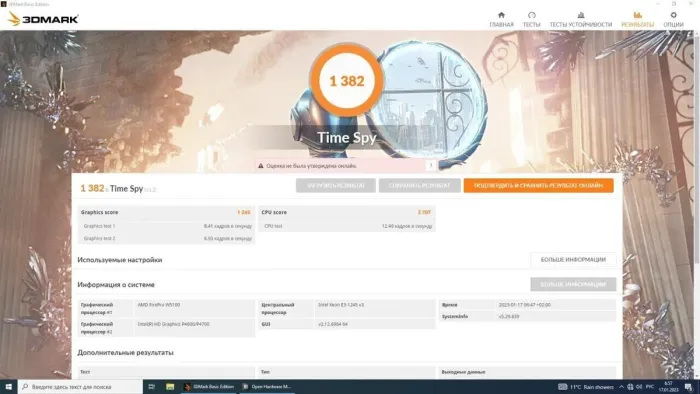Click the Дополнительные результаты heading
Screen dimensions: 700x394
pos(125,353)
